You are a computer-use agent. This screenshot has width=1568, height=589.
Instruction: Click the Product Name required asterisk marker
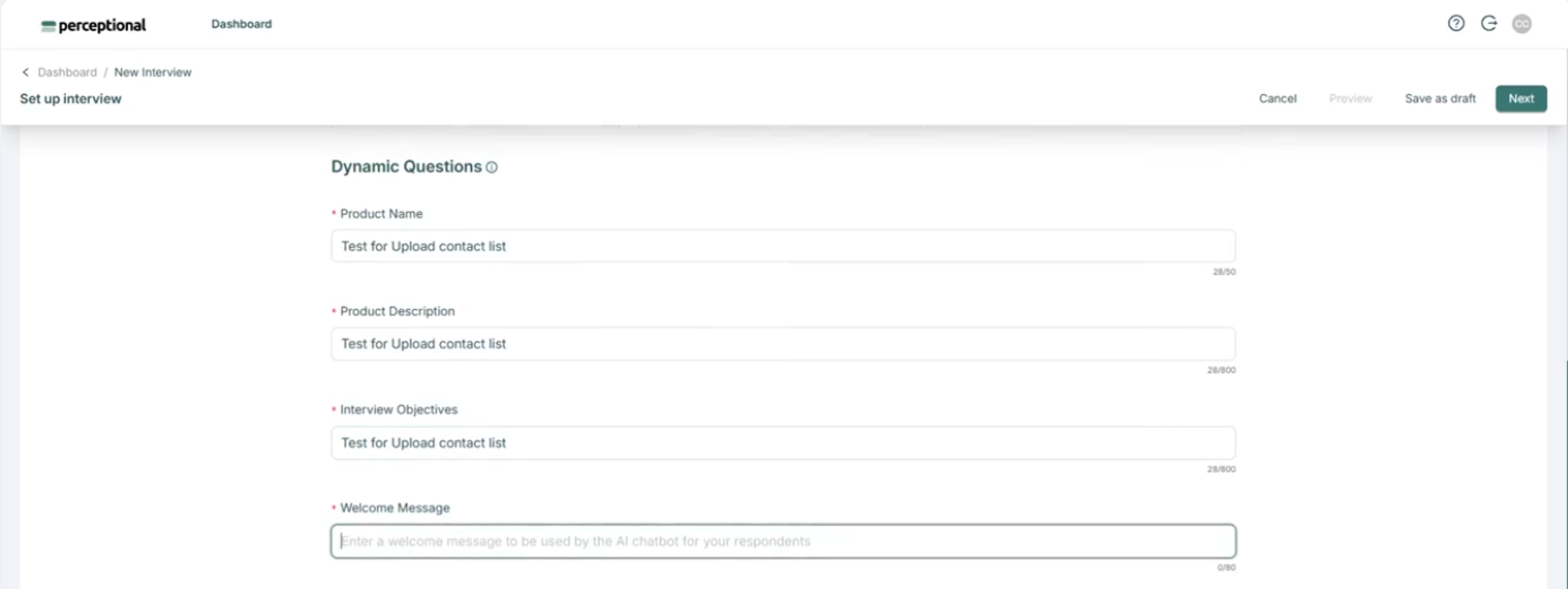pyautogui.click(x=334, y=212)
